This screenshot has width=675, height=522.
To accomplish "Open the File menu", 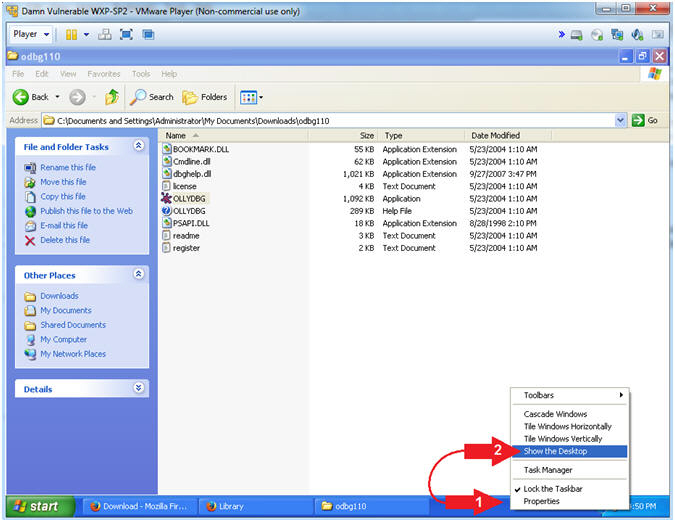I will point(18,74).
